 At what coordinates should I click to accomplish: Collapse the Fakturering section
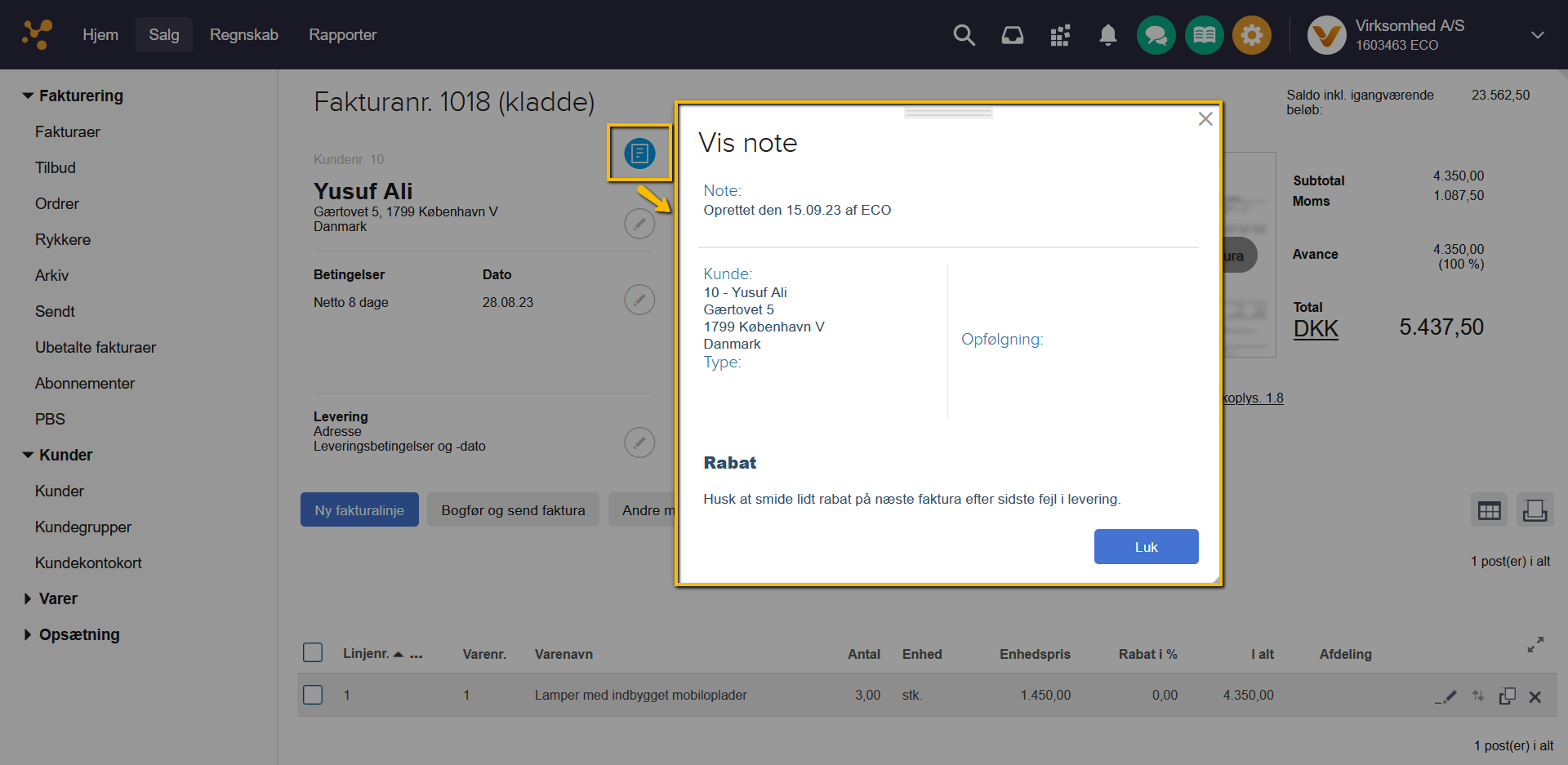click(29, 96)
